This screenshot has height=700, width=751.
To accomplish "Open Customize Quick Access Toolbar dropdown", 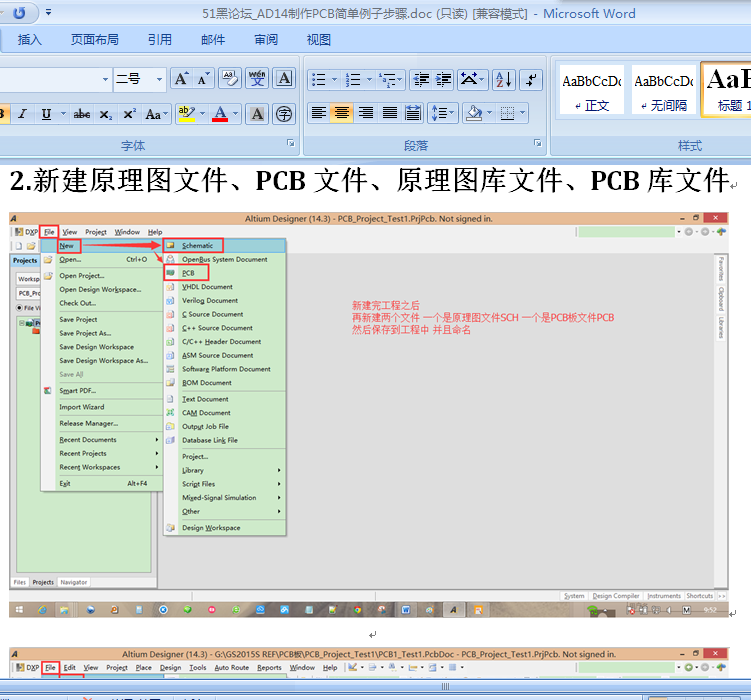I will point(48,13).
